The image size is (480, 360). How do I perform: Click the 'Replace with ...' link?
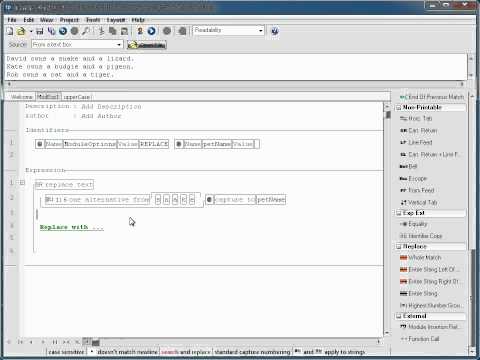(x=72, y=227)
